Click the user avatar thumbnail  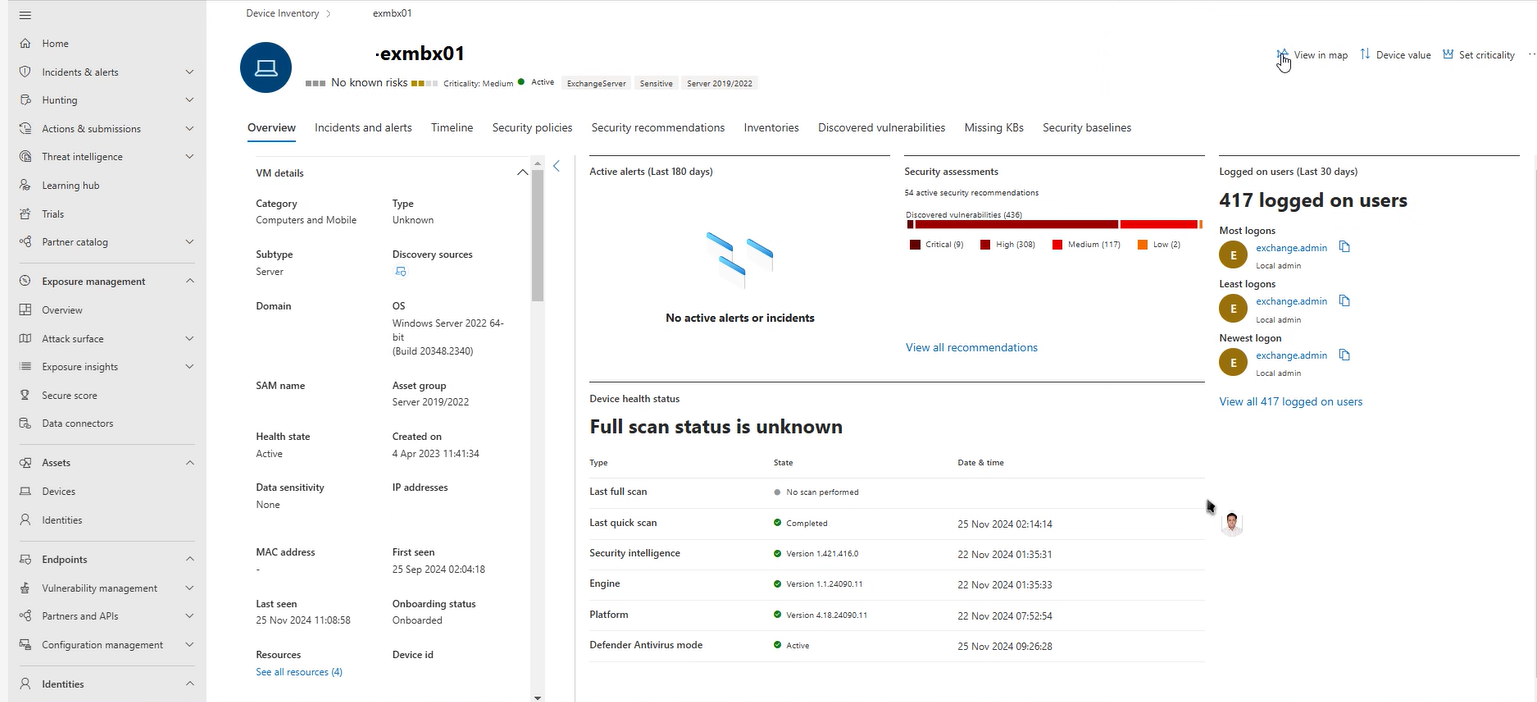click(1232, 524)
